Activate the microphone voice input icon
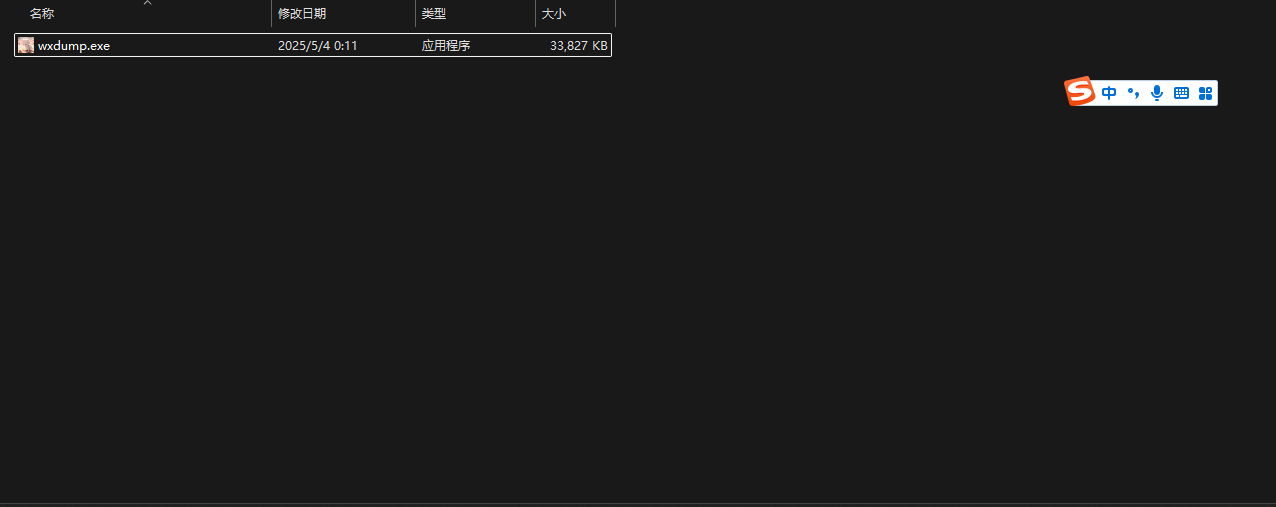 click(1157, 93)
